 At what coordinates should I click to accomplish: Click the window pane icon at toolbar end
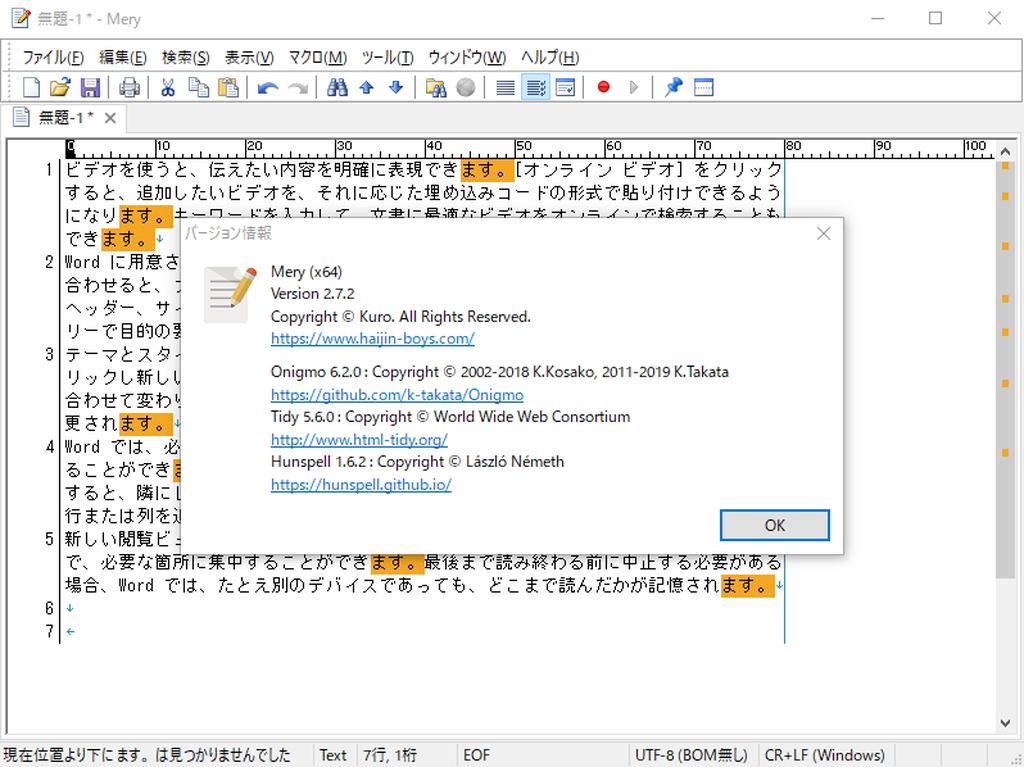coord(703,87)
